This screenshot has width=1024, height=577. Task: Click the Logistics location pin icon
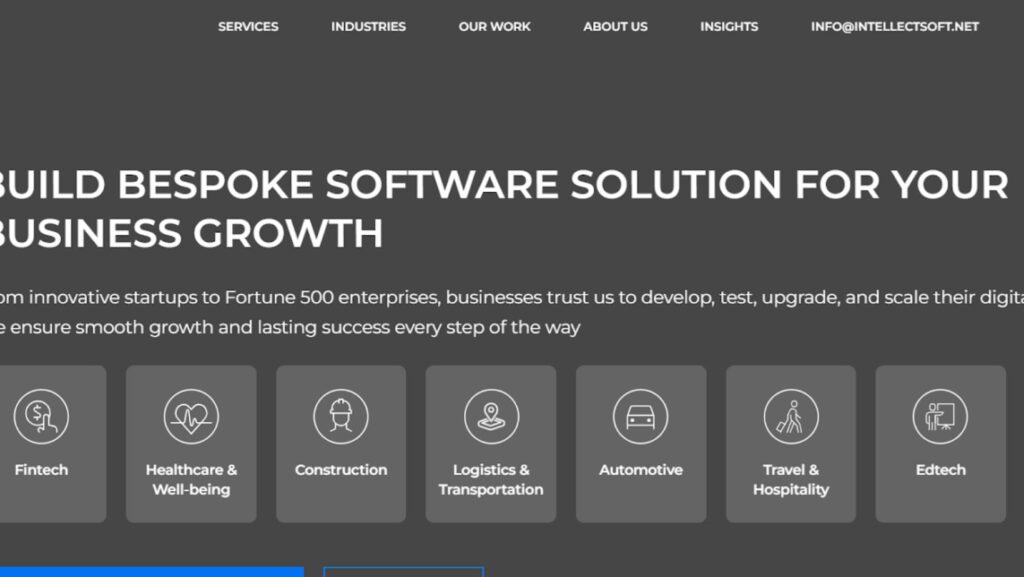click(x=491, y=415)
